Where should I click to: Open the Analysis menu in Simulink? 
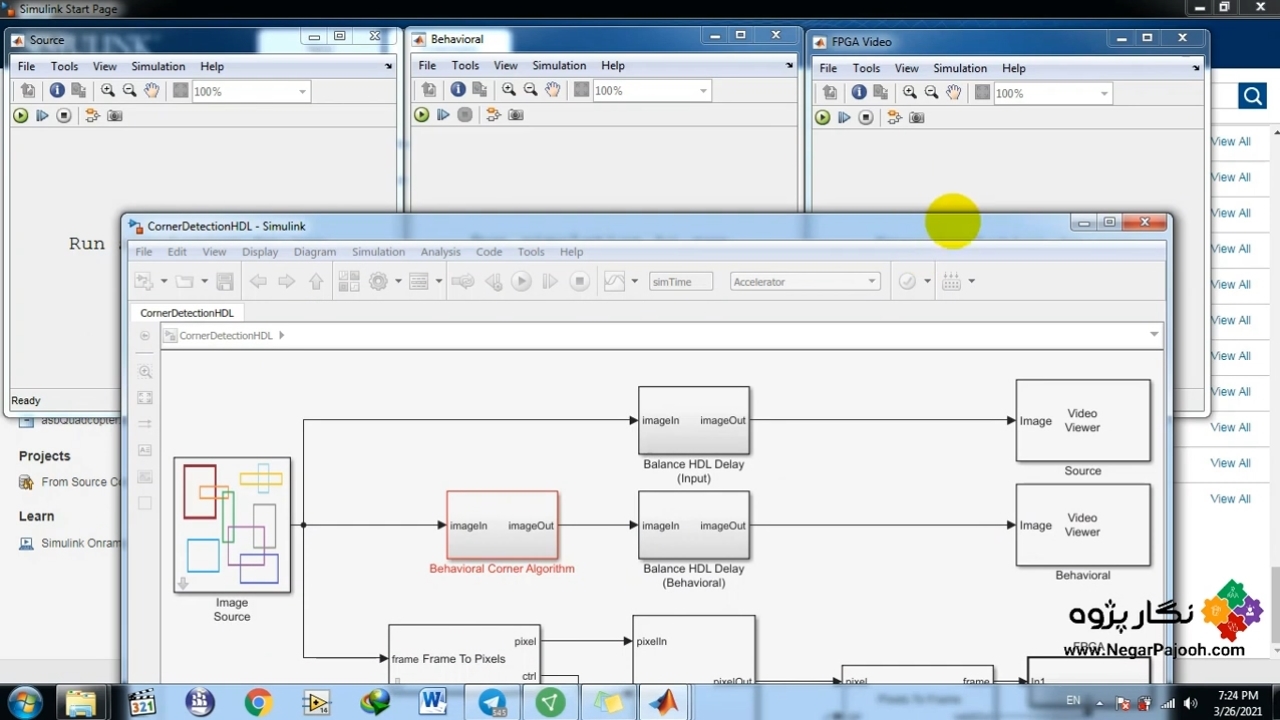(x=440, y=252)
